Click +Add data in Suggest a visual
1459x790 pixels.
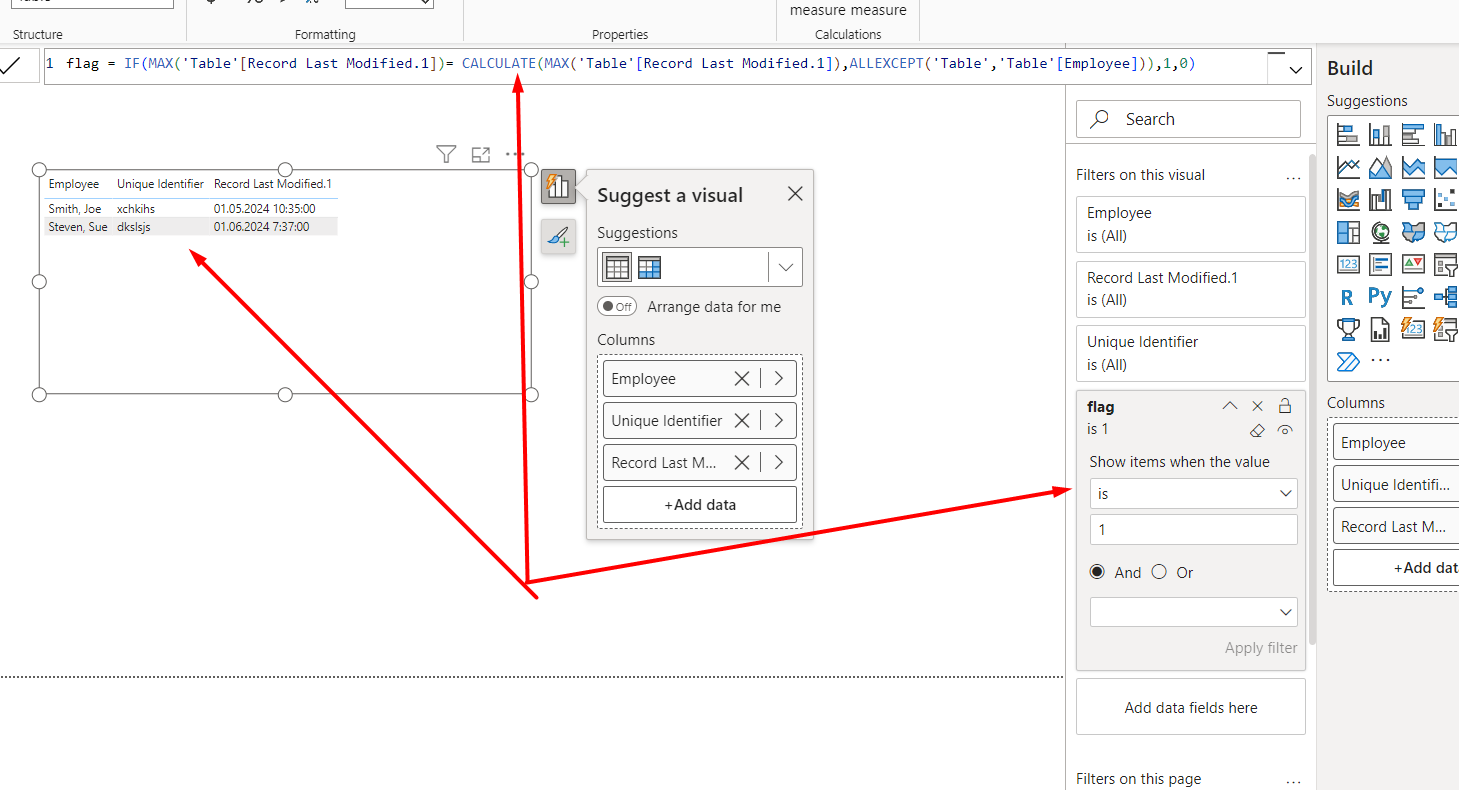click(x=700, y=505)
